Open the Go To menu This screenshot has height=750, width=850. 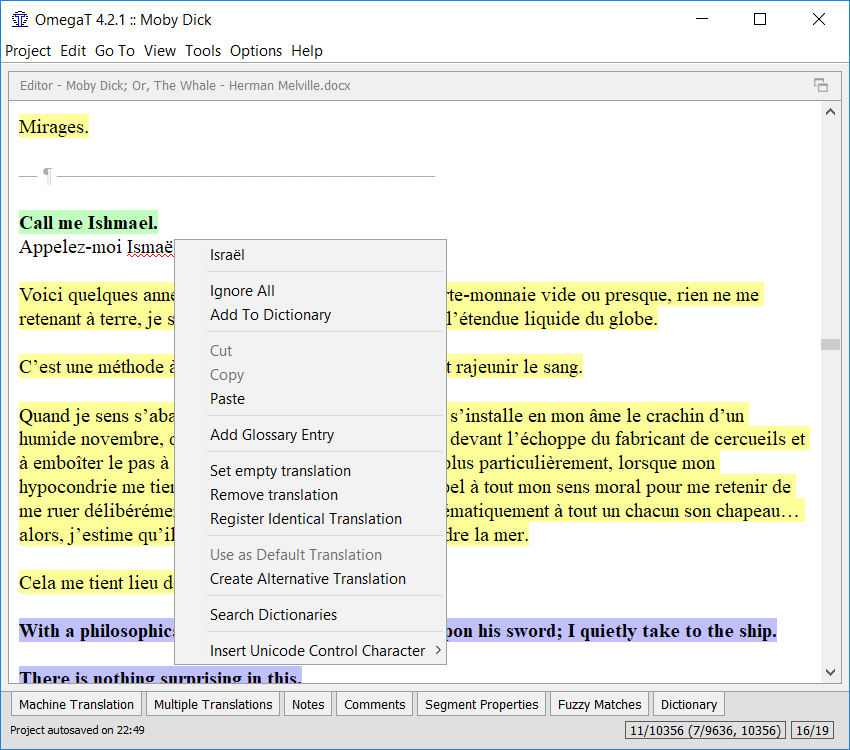114,51
